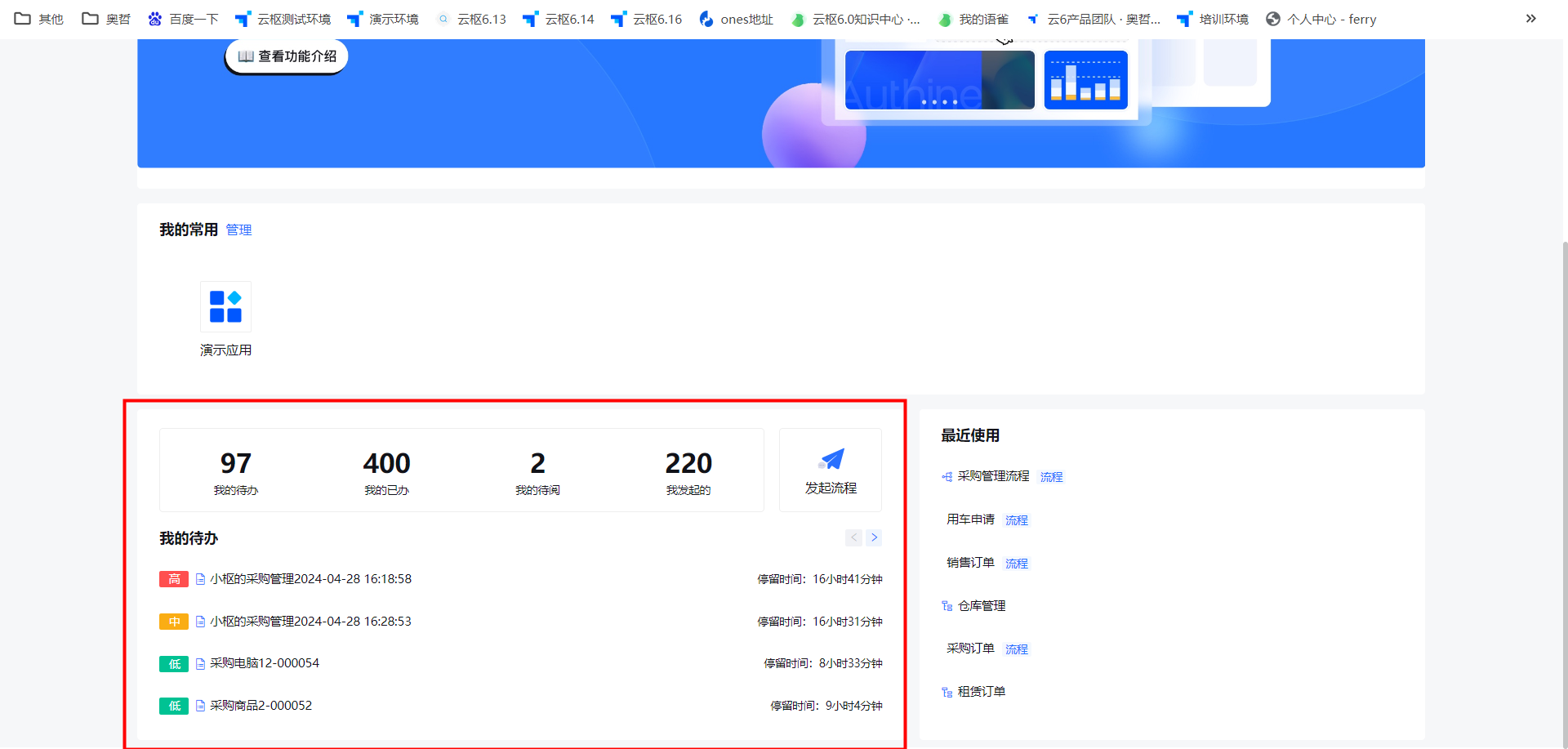Open the 演示环境 bookmark
Screen dimensions: 1568x749
382,19
